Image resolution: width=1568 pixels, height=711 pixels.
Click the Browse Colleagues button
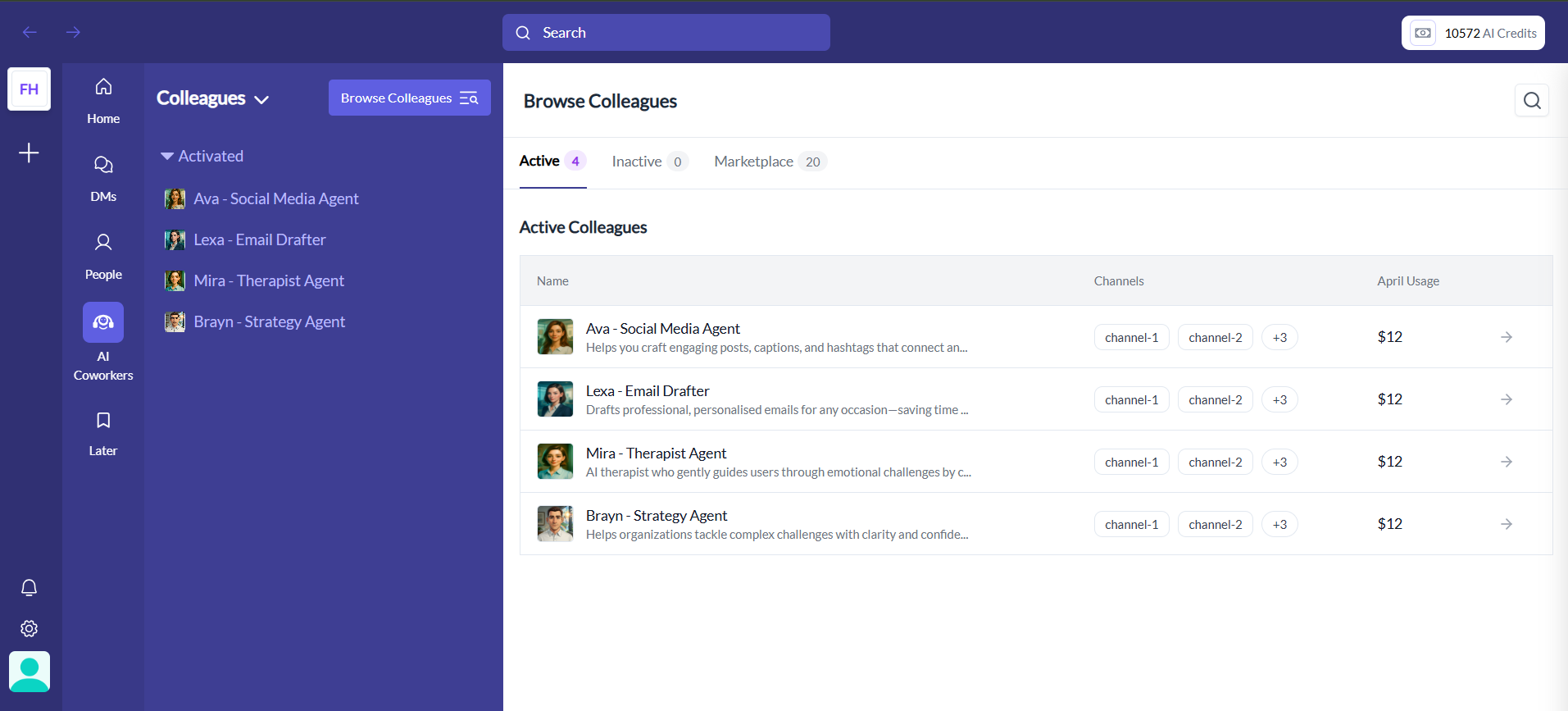pos(409,98)
